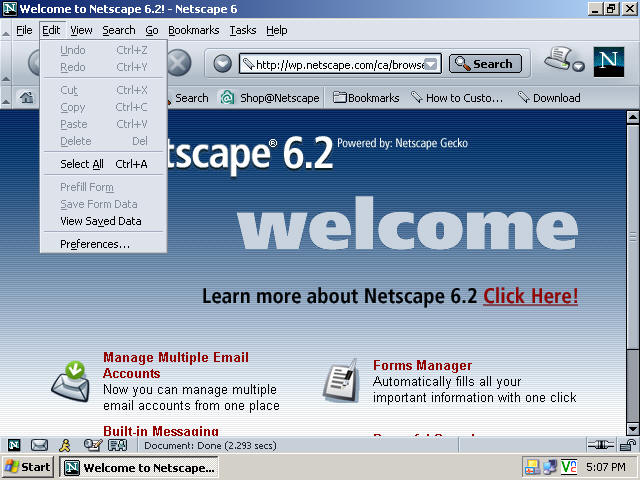Click the Stop loading button icon
This screenshot has width=640, height=480.
coord(179,63)
